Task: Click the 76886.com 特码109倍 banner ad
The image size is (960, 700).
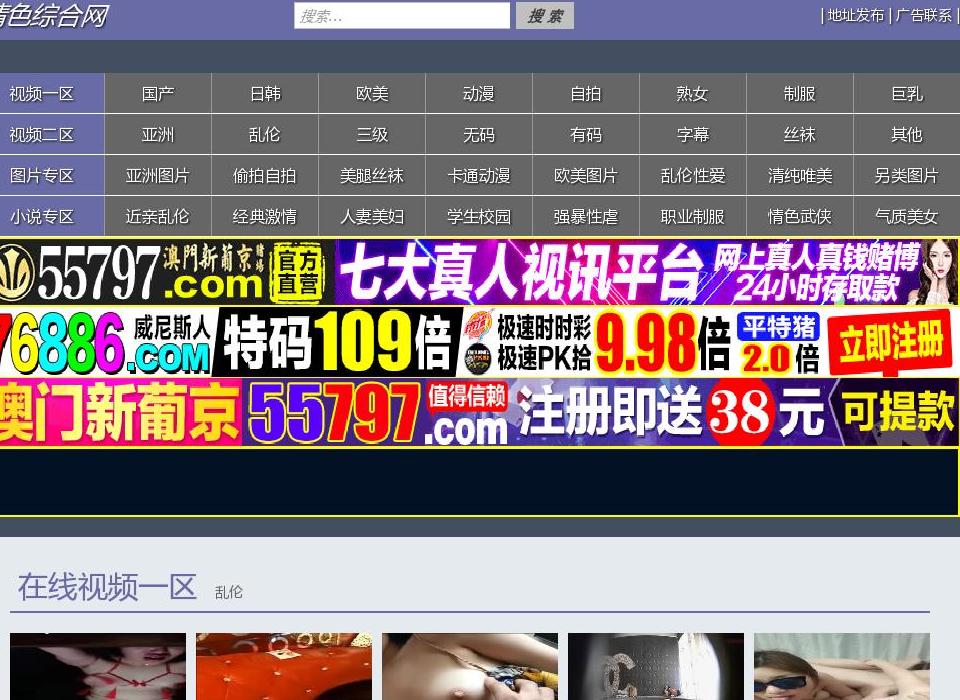Action: [x=479, y=342]
